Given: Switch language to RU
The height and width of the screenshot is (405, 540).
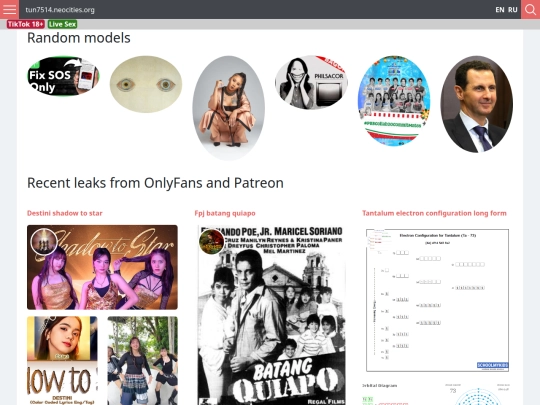Looking at the screenshot, I should pos(513,10).
